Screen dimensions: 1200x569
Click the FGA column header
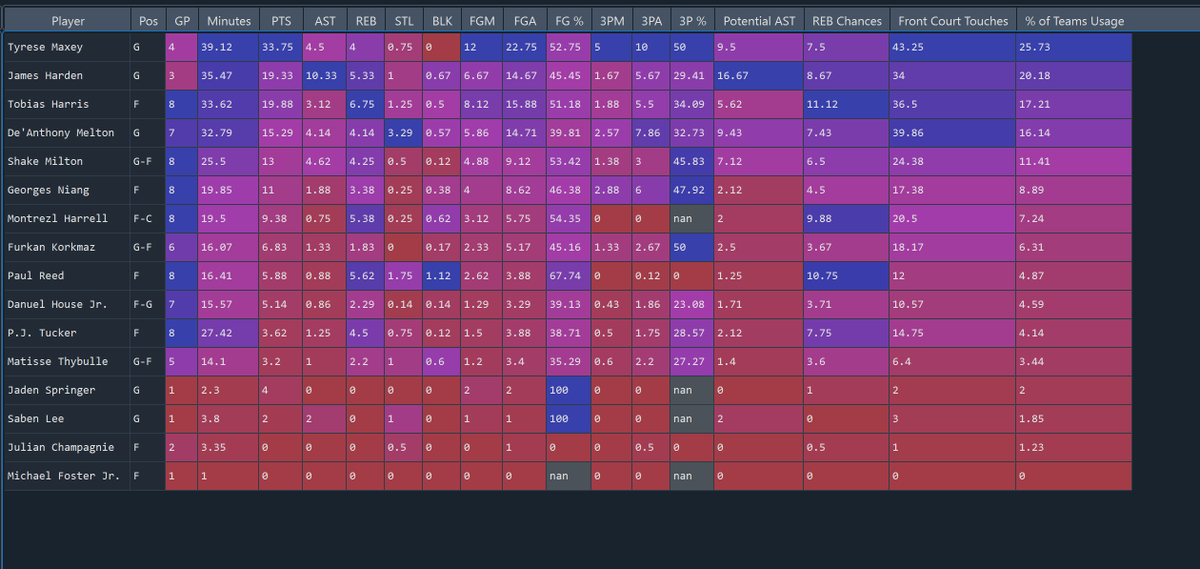525,21
